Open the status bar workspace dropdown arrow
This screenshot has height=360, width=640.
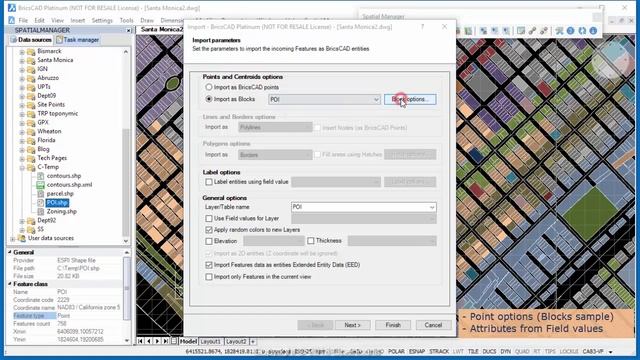[x=611, y=352]
